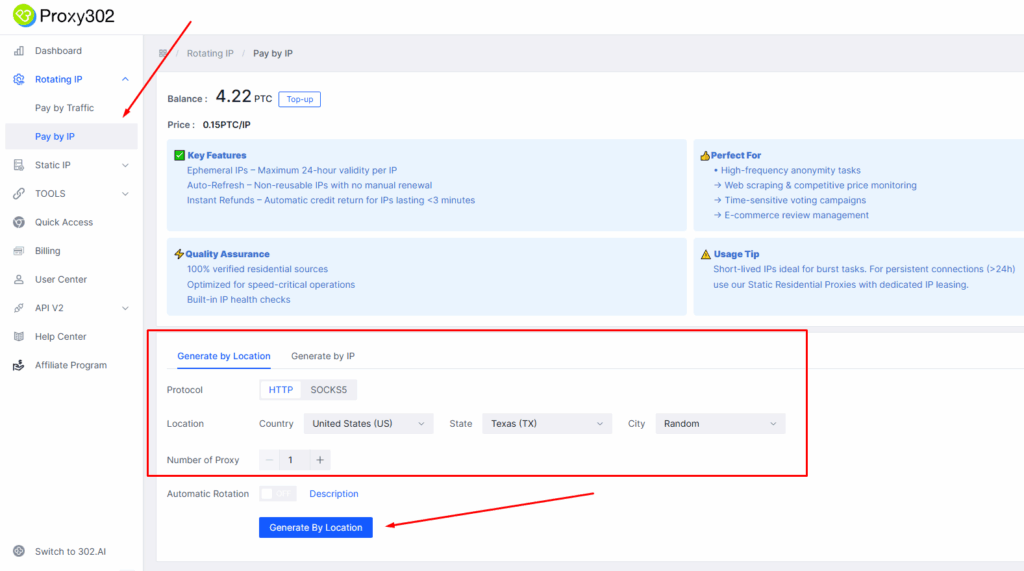Expand the API V2 menu chevron
1024x571 pixels.
click(x=125, y=308)
